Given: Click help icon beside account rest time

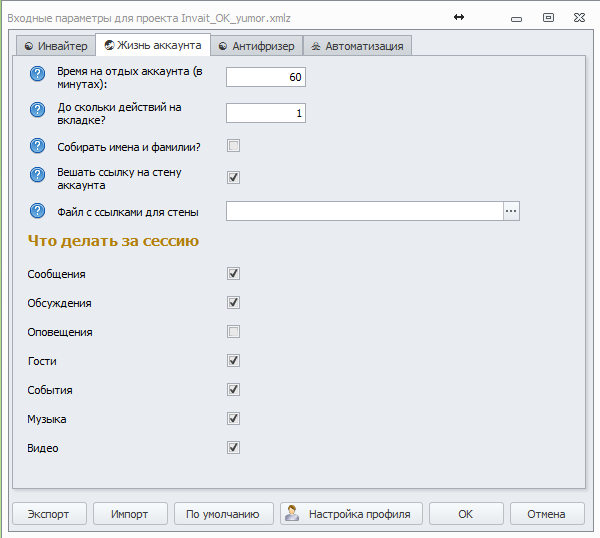Looking at the screenshot, I should click(39, 77).
